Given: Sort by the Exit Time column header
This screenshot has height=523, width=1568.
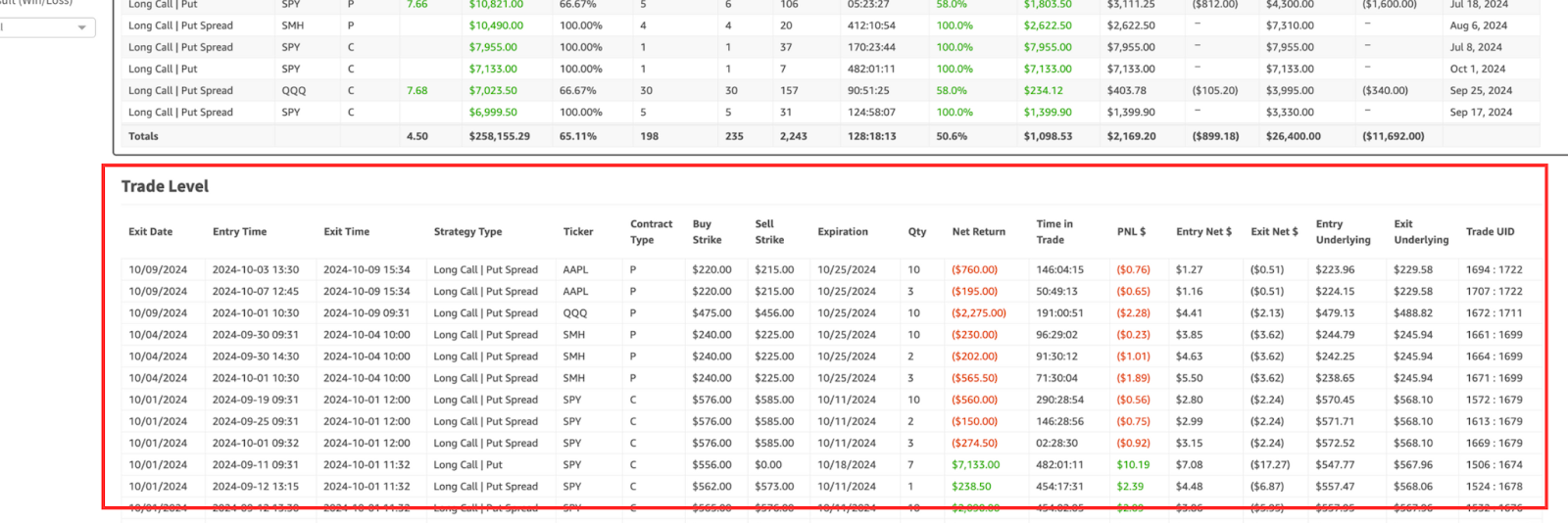Looking at the screenshot, I should (346, 232).
